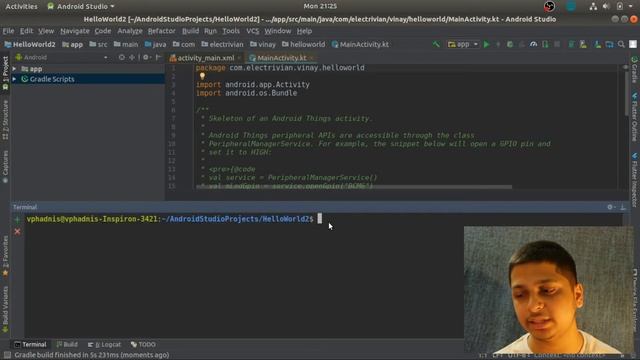Click the Make Project hammer icon
Screen dimensions: 640x360
pos(436,44)
